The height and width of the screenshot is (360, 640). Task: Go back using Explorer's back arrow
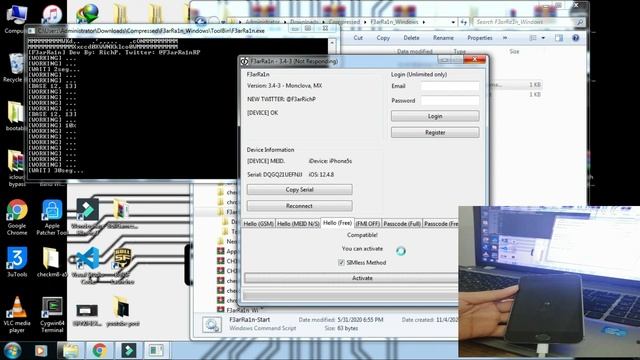click(x=200, y=21)
